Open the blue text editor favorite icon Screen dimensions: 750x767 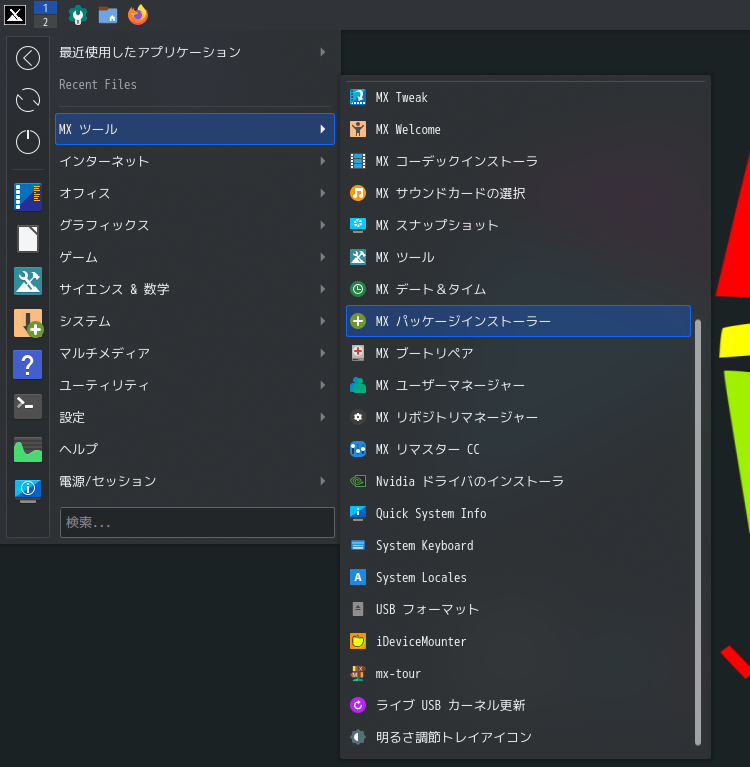click(x=28, y=197)
